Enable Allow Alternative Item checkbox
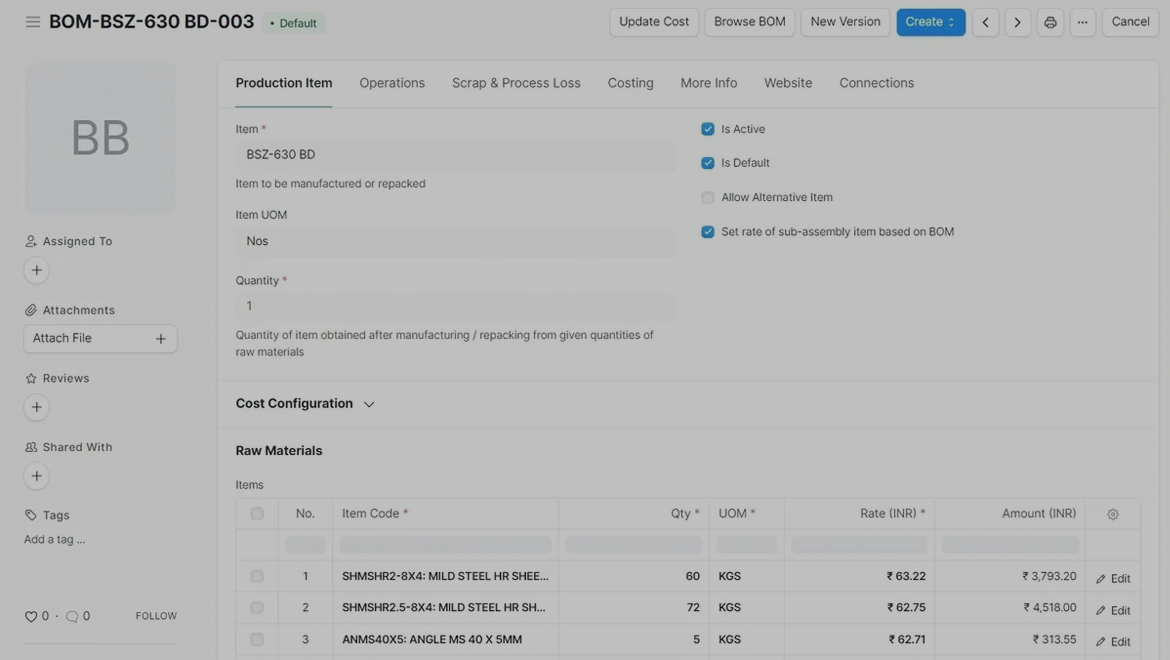1170x660 pixels. click(708, 198)
